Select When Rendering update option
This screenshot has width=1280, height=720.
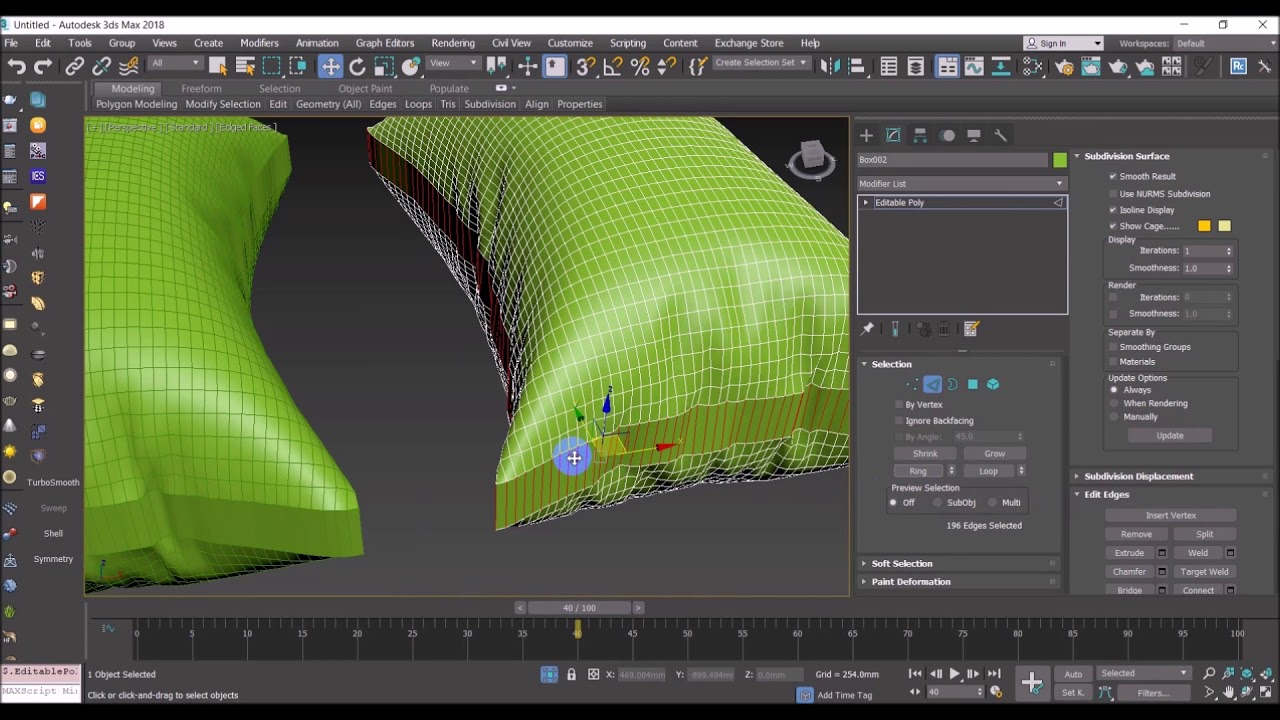[1114, 403]
